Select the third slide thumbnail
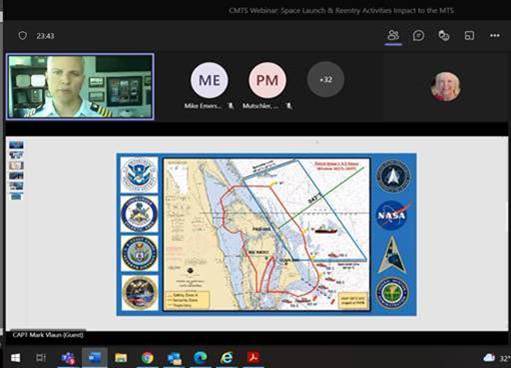Viewport: 511px width, 368px height. [x=16, y=165]
